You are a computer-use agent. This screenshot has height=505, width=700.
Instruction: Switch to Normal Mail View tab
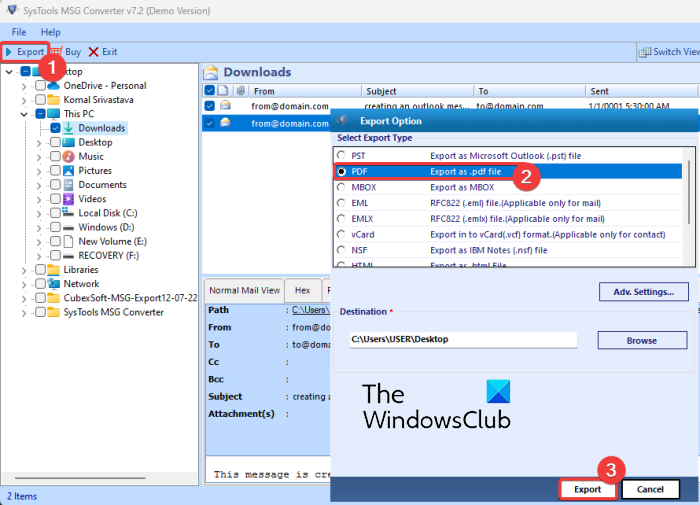[244, 291]
